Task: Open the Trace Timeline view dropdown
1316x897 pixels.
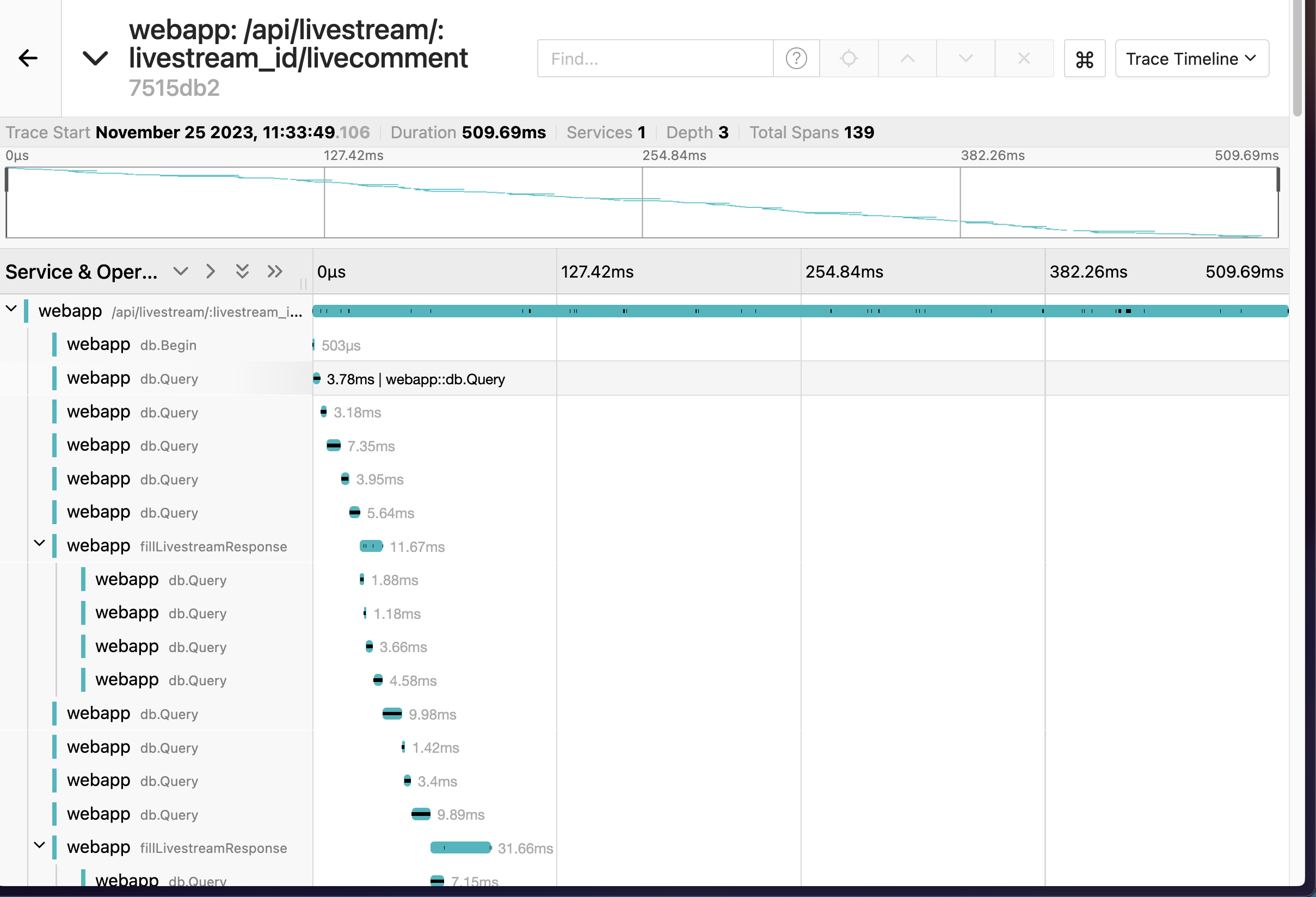Action: point(1191,58)
